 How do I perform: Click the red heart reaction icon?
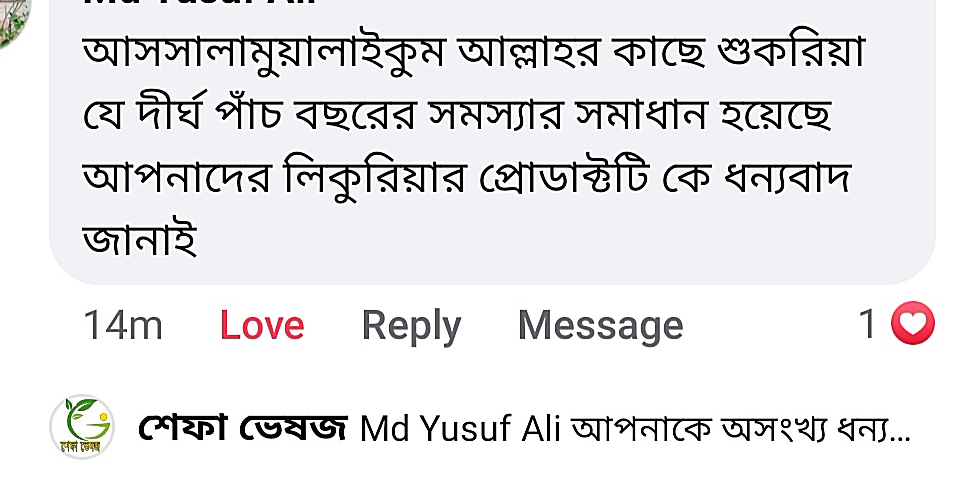coord(912,324)
